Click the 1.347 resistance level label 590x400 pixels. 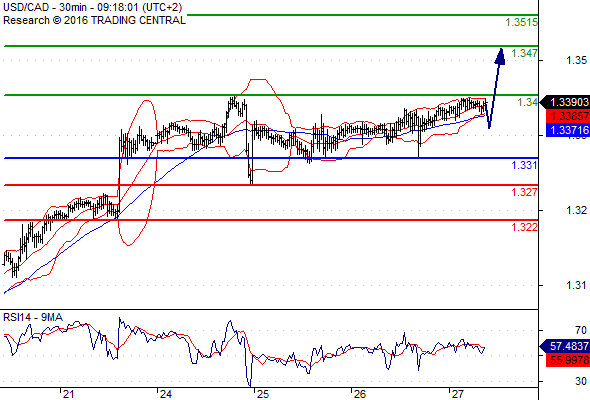pyautogui.click(x=524, y=53)
